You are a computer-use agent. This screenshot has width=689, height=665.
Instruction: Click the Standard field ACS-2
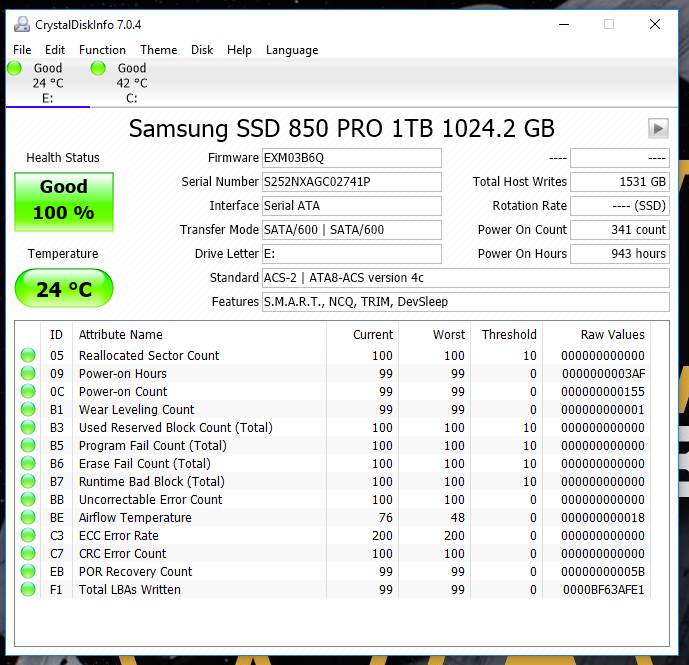pyautogui.click(x=466, y=278)
